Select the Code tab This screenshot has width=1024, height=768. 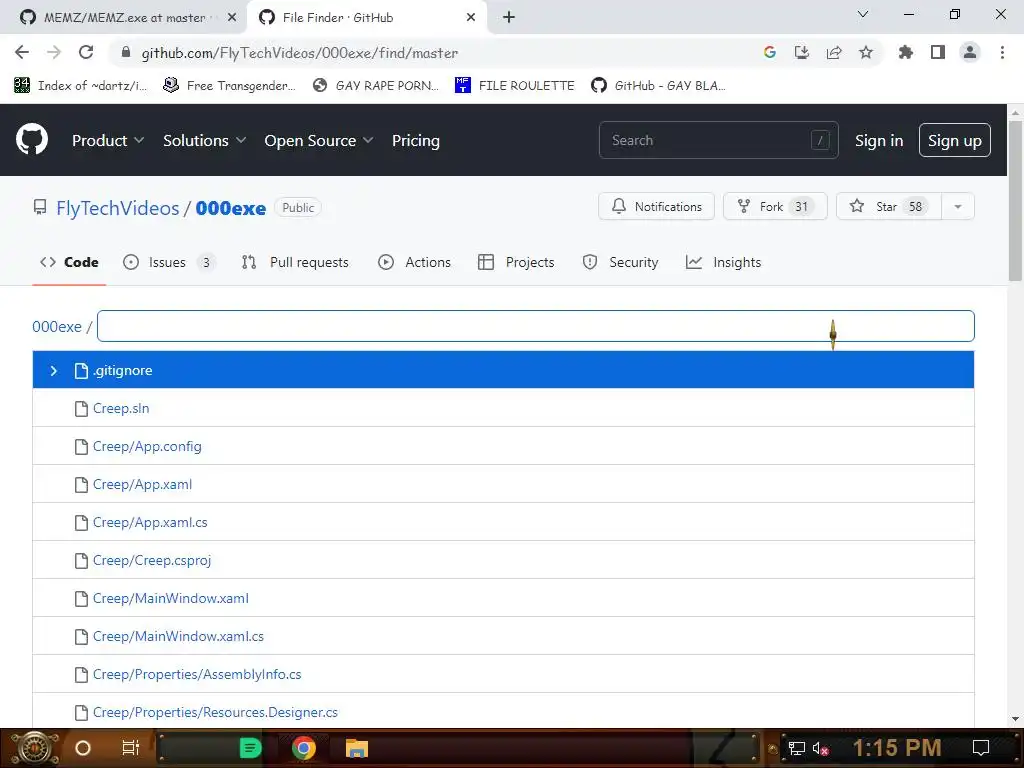[x=69, y=262]
